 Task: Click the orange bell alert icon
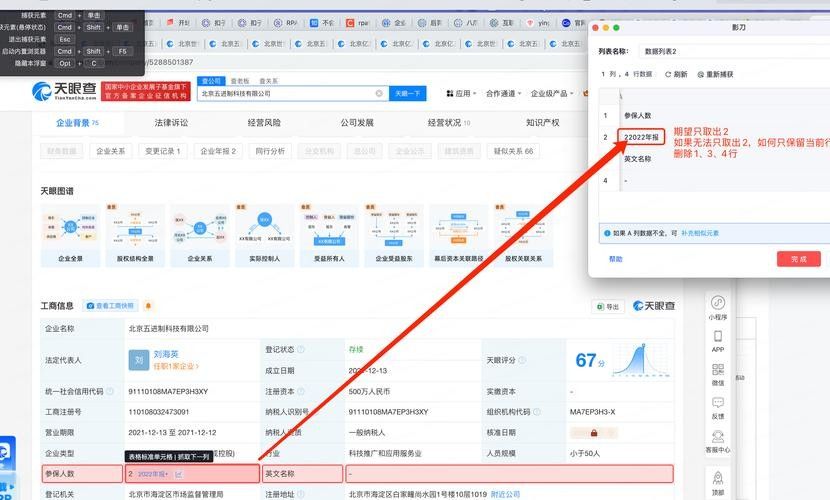tap(148, 306)
